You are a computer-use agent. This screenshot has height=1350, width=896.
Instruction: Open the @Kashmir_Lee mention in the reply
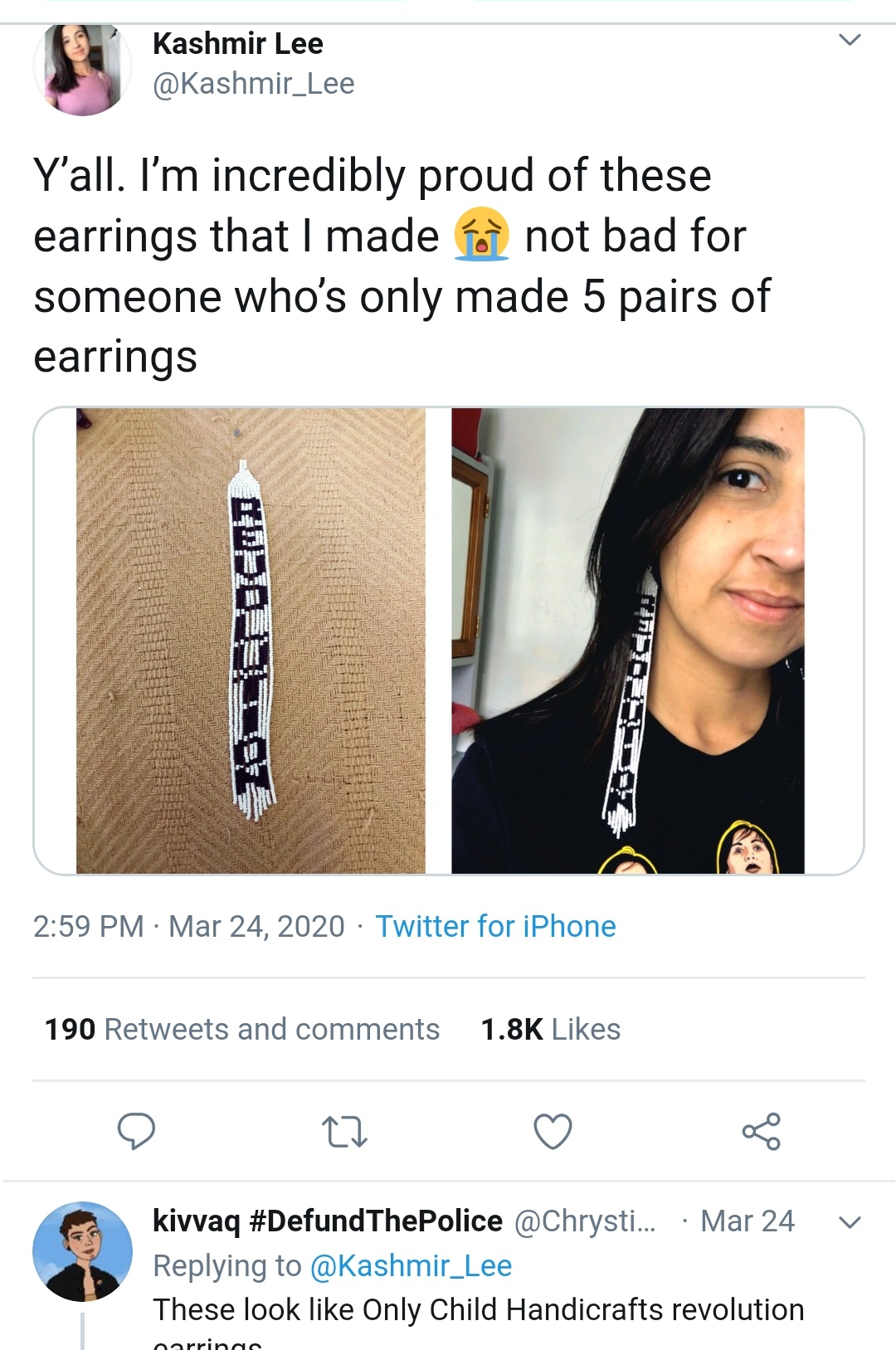coord(411,1265)
